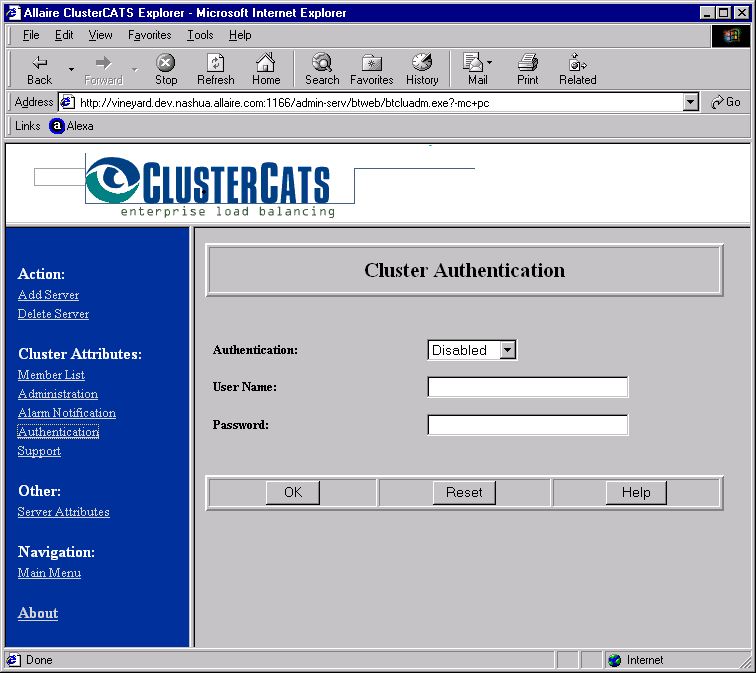Viewport: 756px width, 673px height.
Task: Open the Alexa link icon
Action: pyautogui.click(x=57, y=126)
